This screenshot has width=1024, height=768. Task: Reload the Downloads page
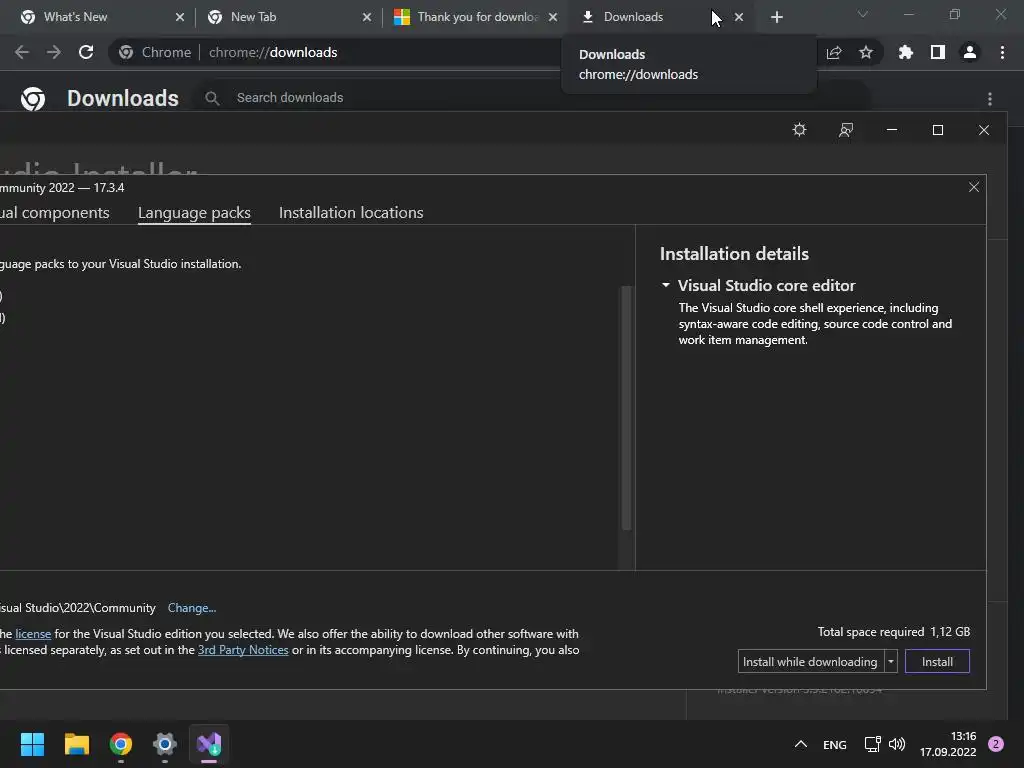coord(86,52)
